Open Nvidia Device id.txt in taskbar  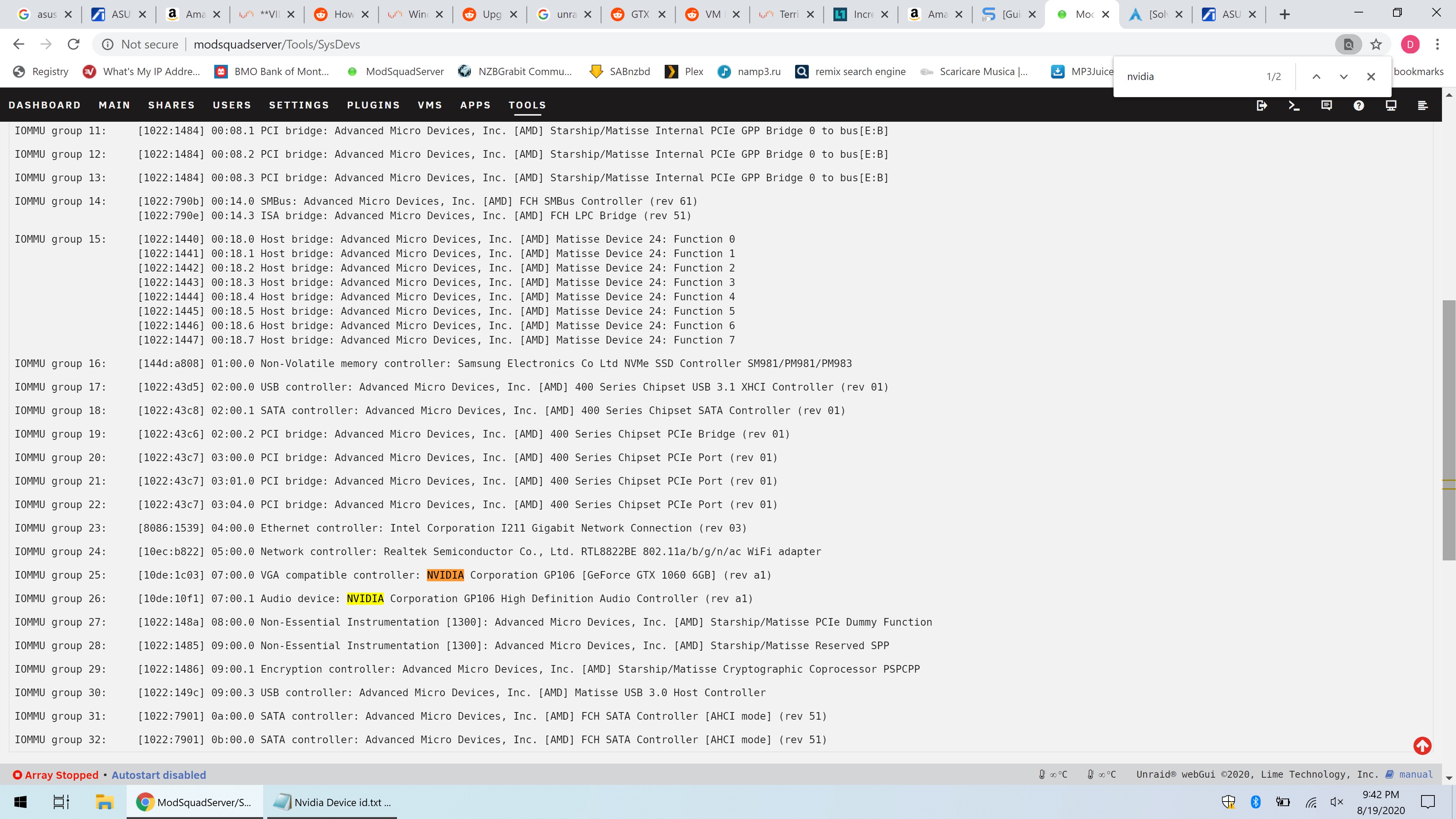[333, 802]
